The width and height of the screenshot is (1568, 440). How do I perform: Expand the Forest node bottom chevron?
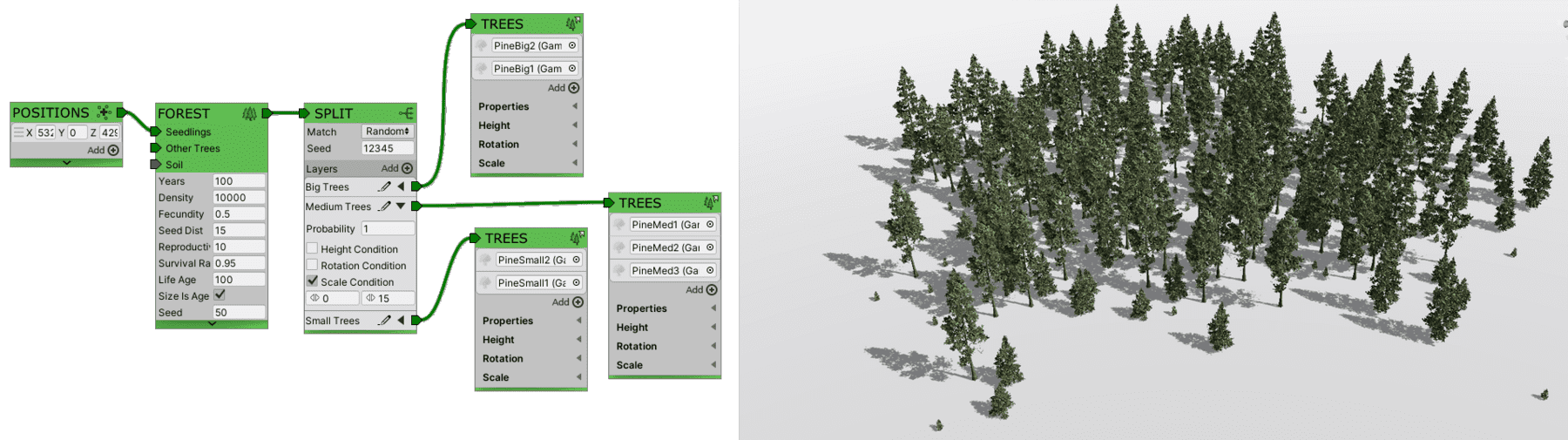212,324
